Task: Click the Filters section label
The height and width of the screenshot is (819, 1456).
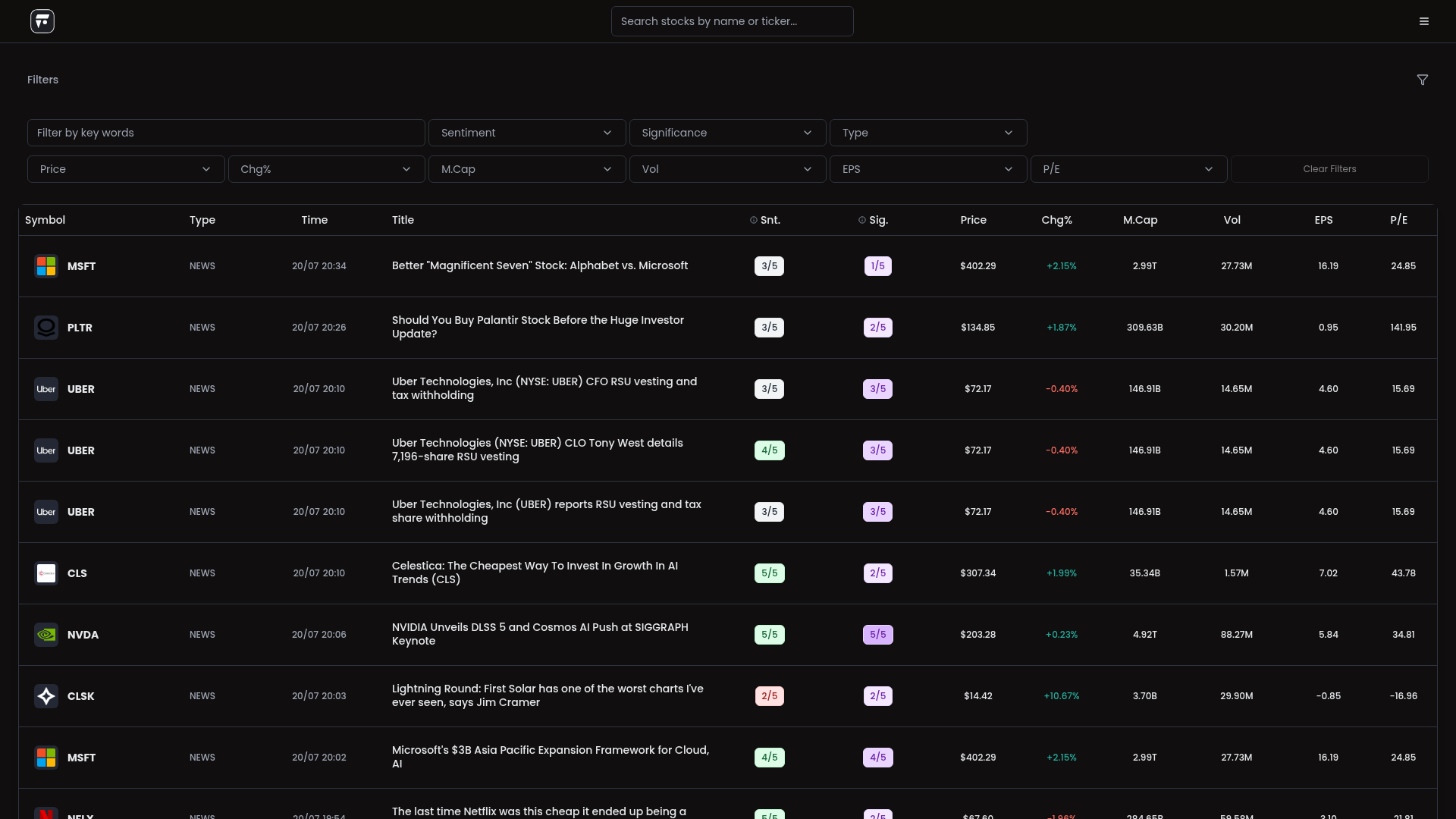Action: coord(42,80)
